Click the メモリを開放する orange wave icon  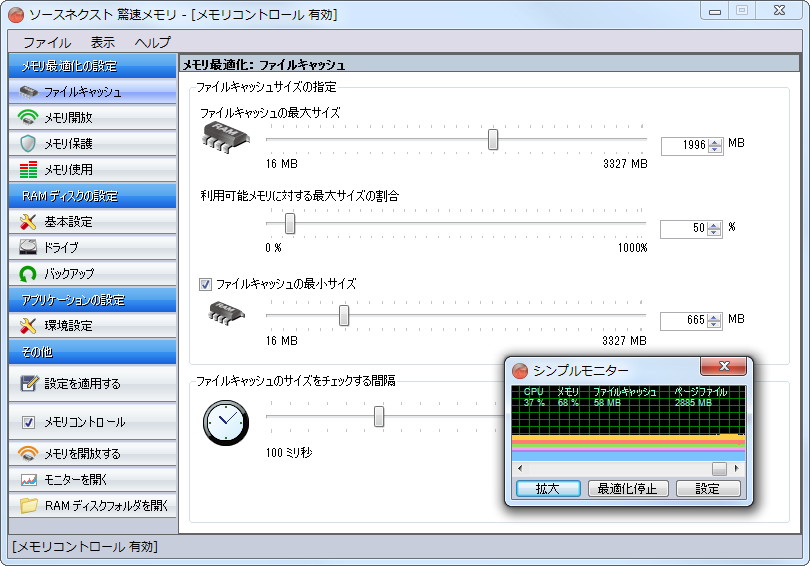[28, 453]
